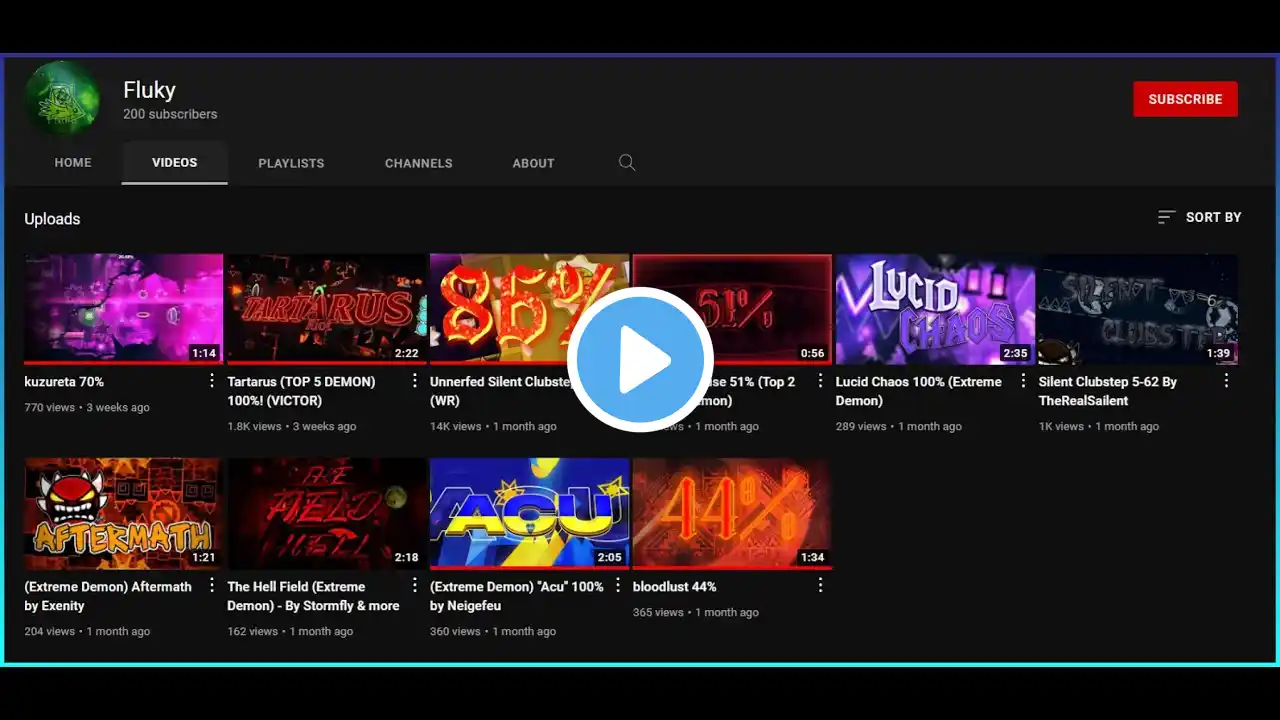Image resolution: width=1280 pixels, height=720 pixels.
Task: Open three-dot menu for Tartarus video
Action: click(x=415, y=381)
